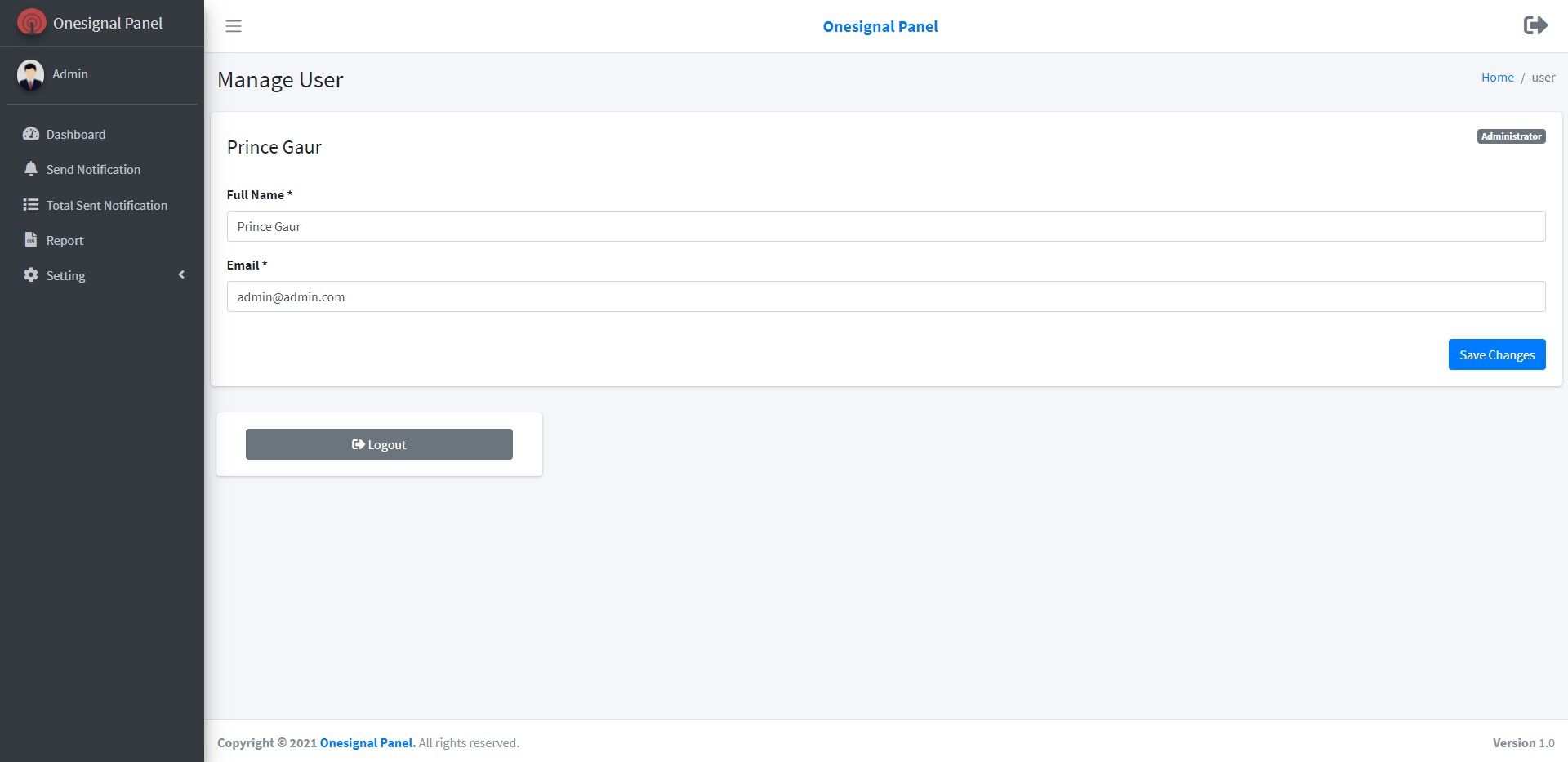Click the Admin avatar picture
Image resolution: width=1568 pixels, height=762 pixels.
31,74
